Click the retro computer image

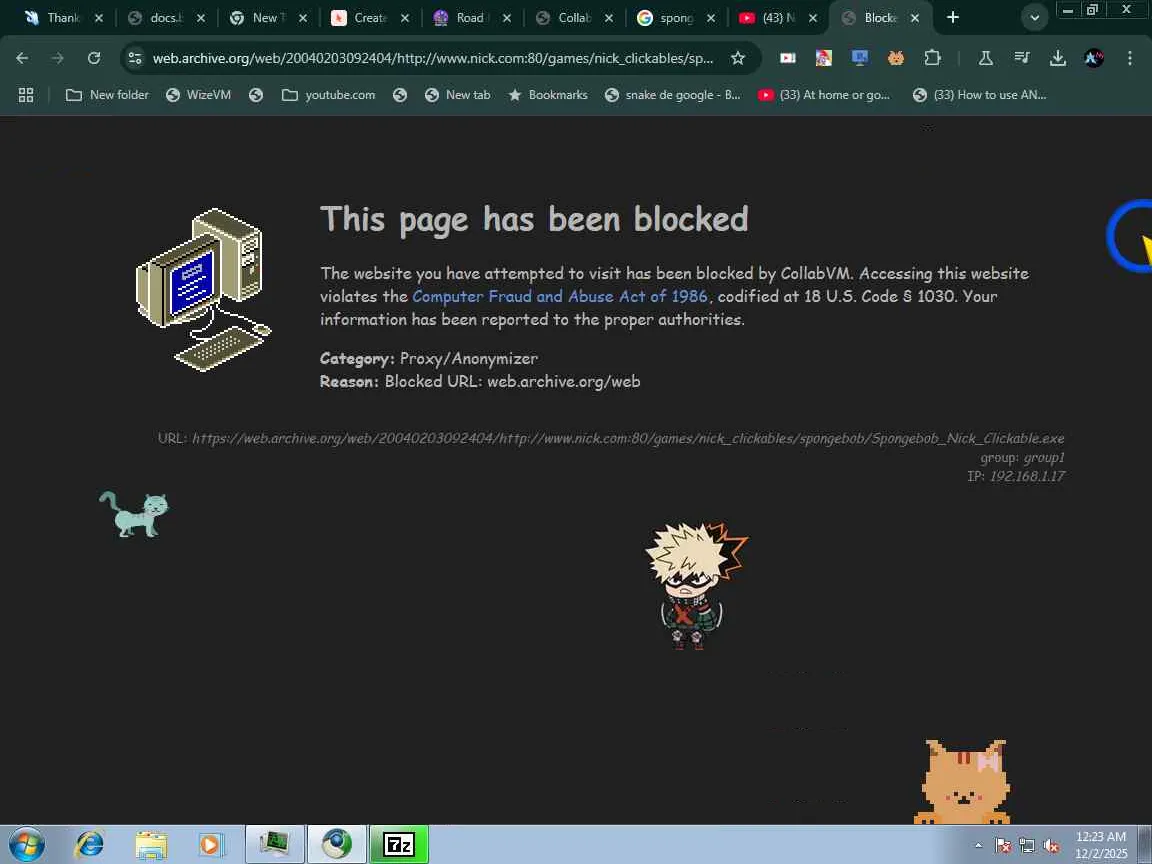(204, 289)
